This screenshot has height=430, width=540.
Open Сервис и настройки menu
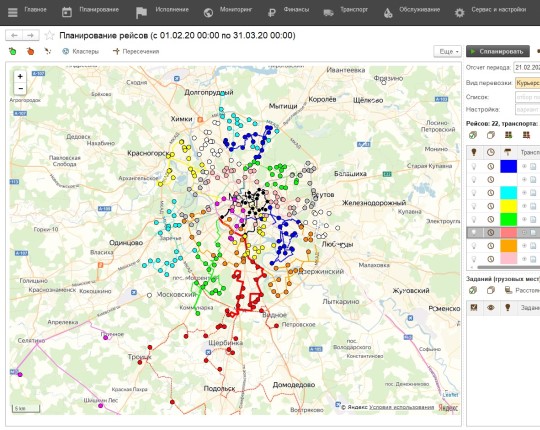click(490, 11)
